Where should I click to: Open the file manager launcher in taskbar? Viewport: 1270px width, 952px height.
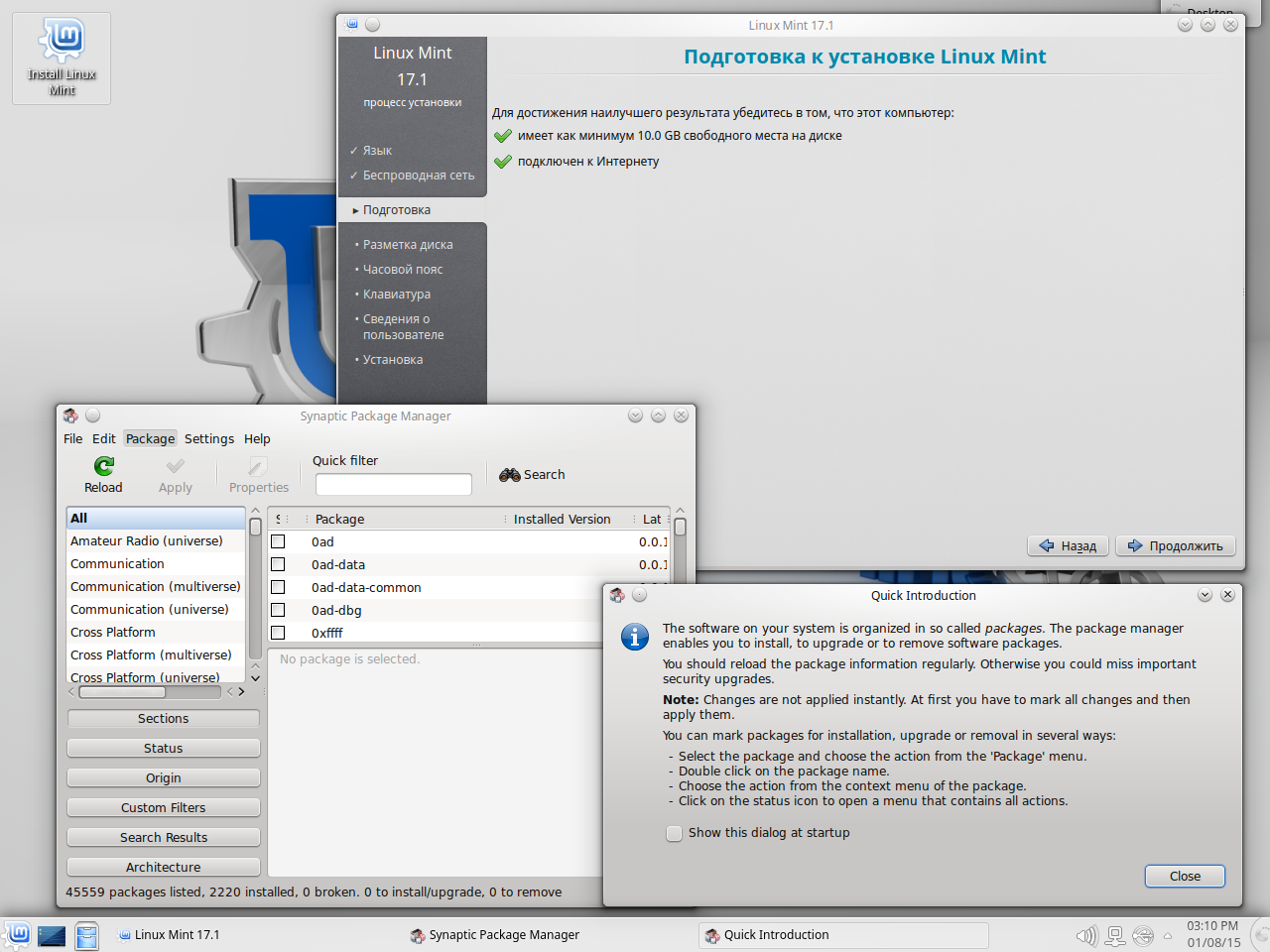tap(87, 935)
